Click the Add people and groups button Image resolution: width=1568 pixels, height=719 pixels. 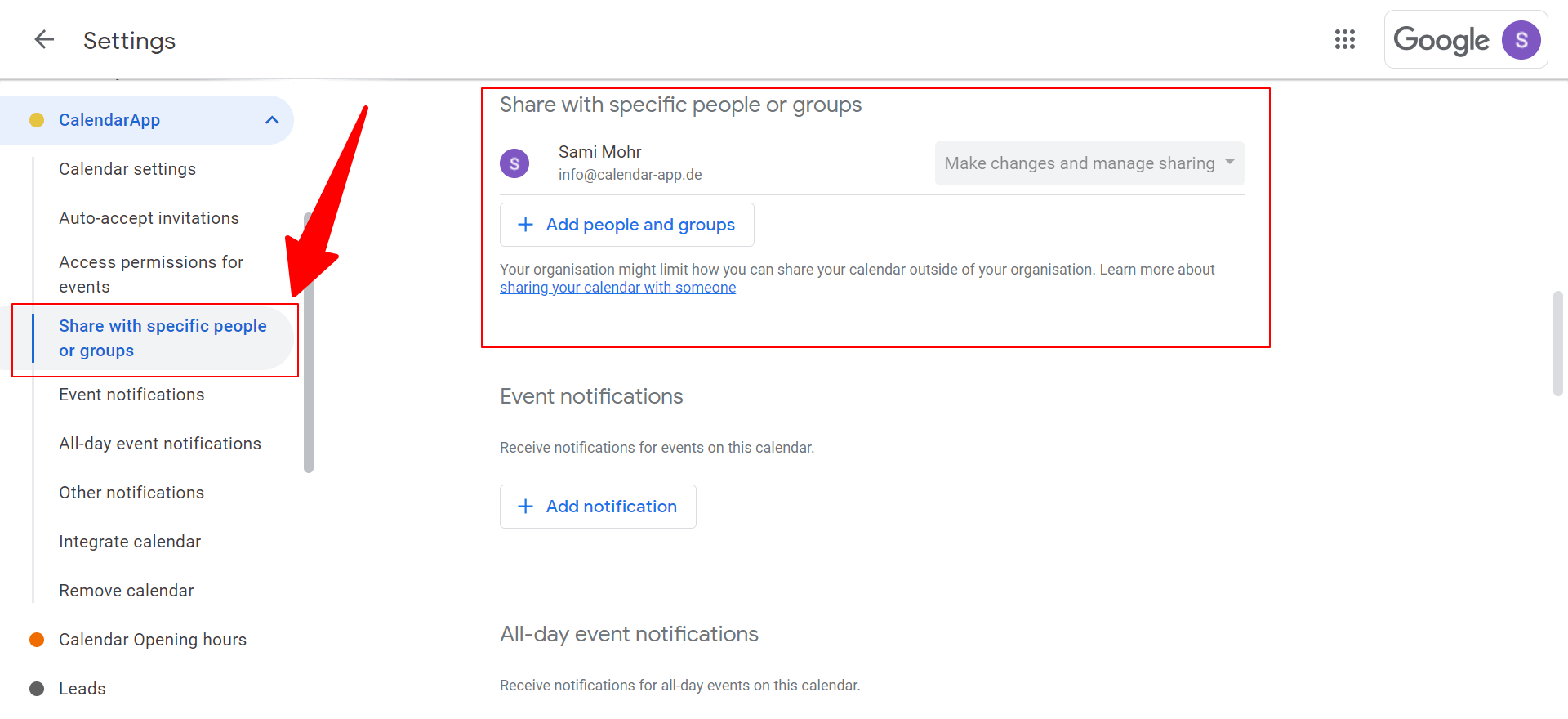(626, 225)
